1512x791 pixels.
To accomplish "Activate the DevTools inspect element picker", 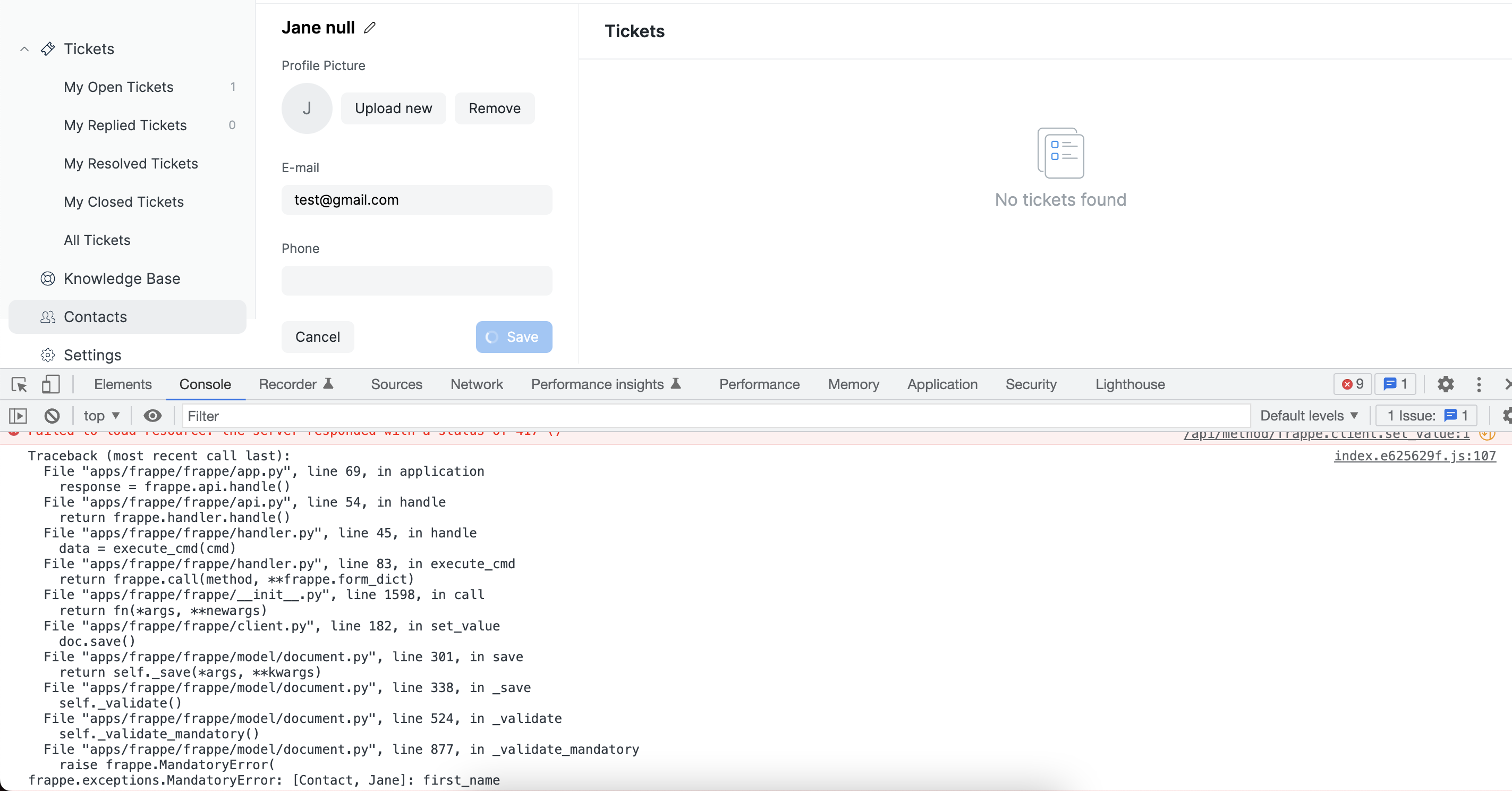I will (x=19, y=385).
